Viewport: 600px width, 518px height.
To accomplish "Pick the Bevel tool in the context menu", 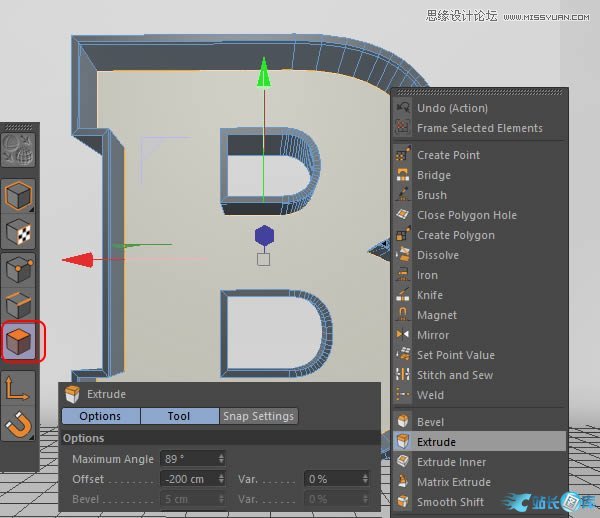I will [430, 422].
